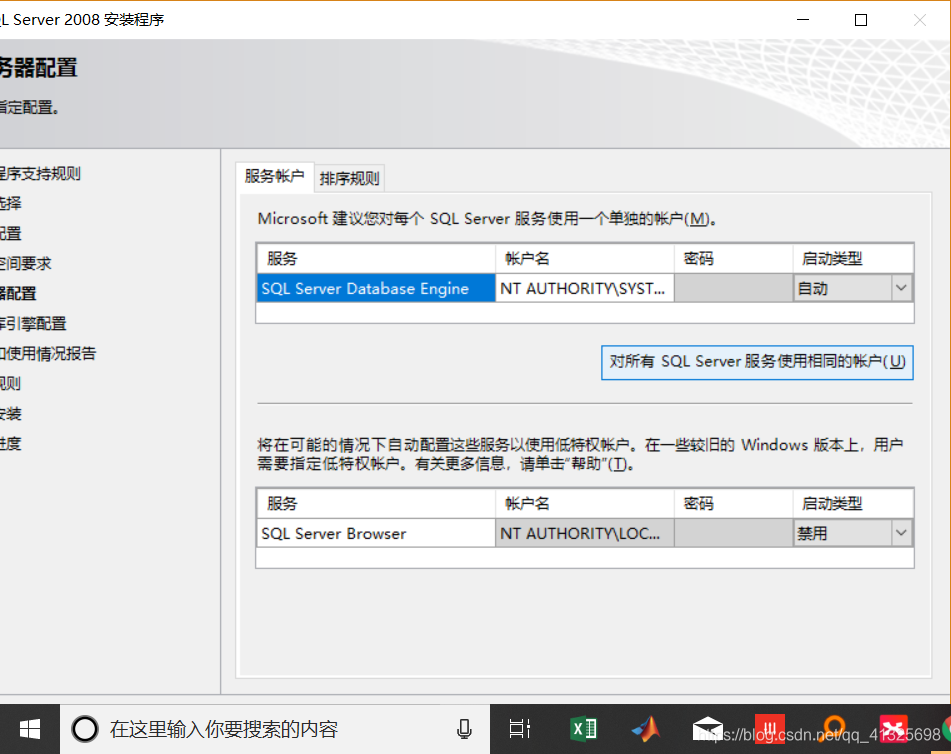
Task: Open the Windows Start menu
Action: click(x=30, y=729)
